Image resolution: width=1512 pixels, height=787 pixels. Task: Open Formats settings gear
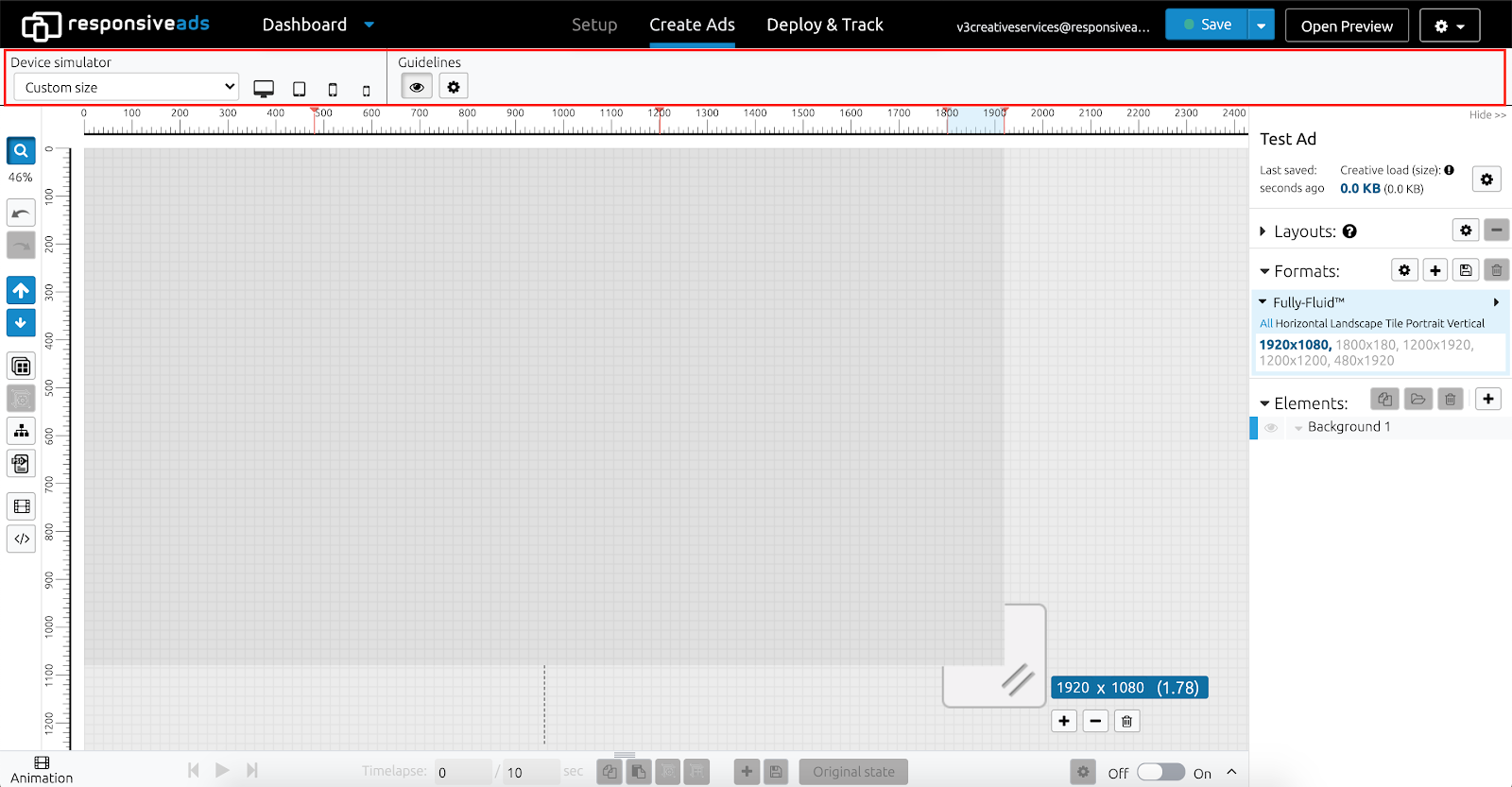tap(1404, 270)
